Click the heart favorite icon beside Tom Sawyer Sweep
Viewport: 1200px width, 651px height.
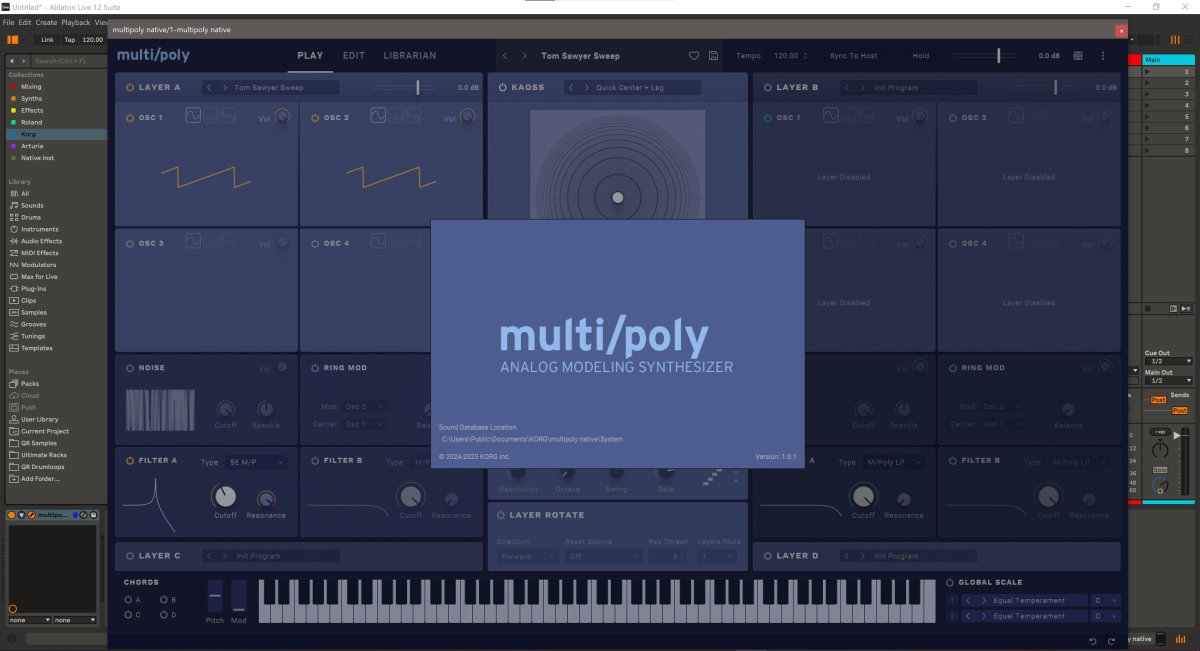694,56
